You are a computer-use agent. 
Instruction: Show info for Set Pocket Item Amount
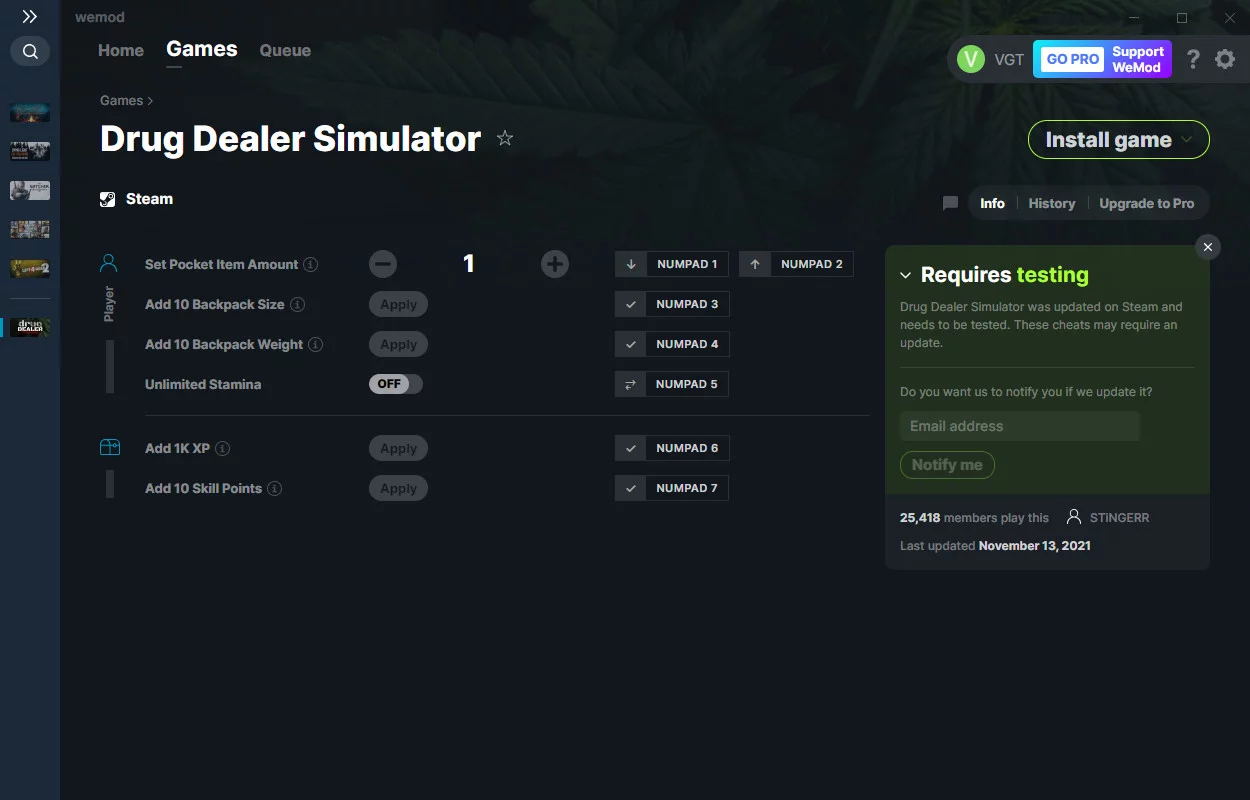point(311,265)
